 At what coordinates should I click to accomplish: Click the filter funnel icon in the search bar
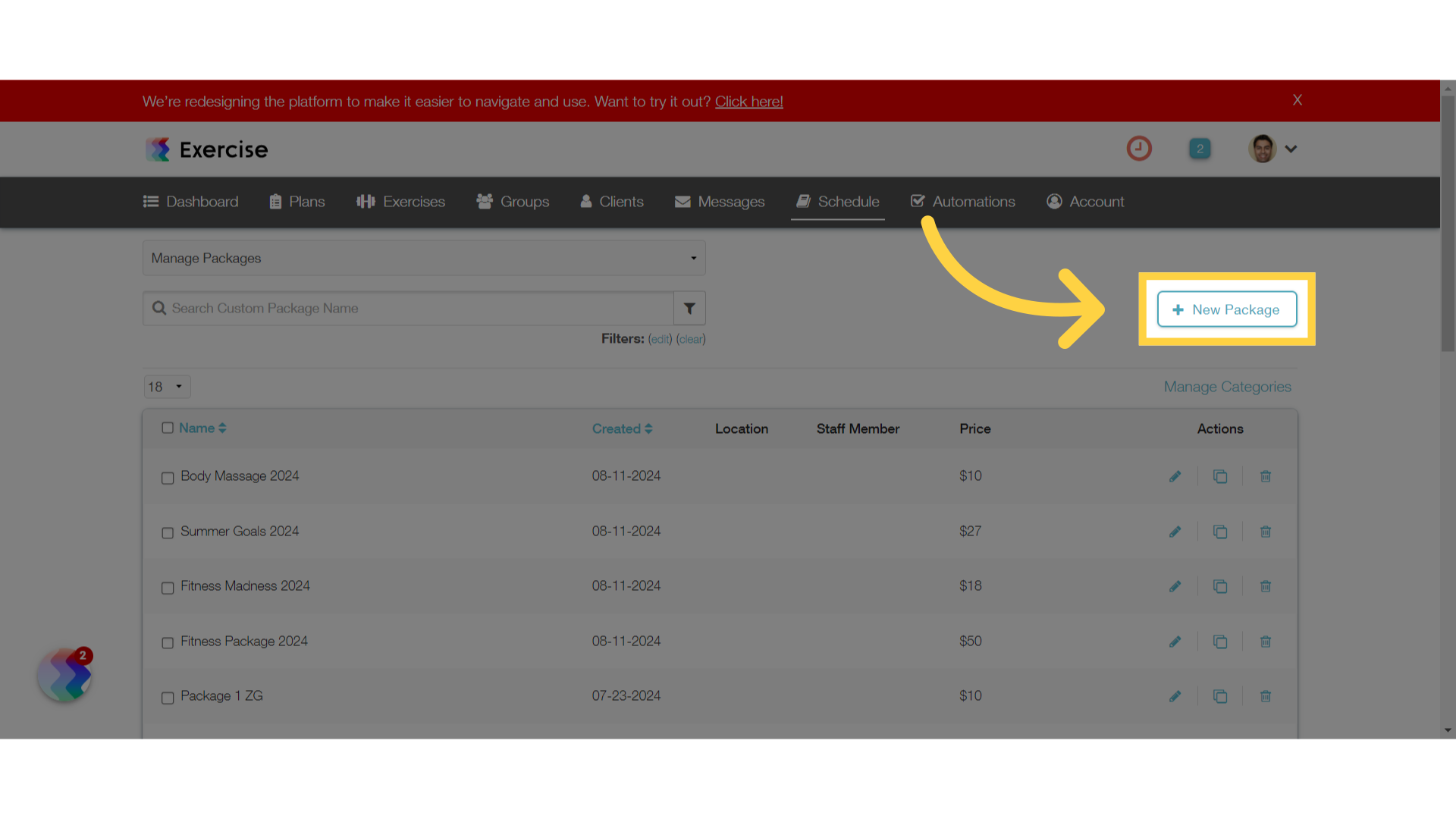click(690, 308)
